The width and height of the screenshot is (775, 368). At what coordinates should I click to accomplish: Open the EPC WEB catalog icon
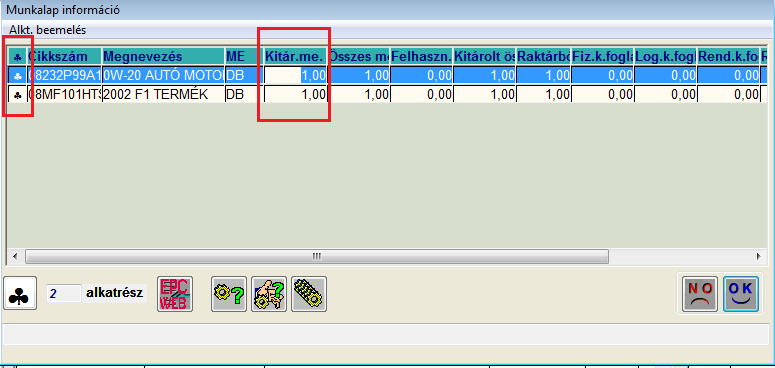point(175,294)
